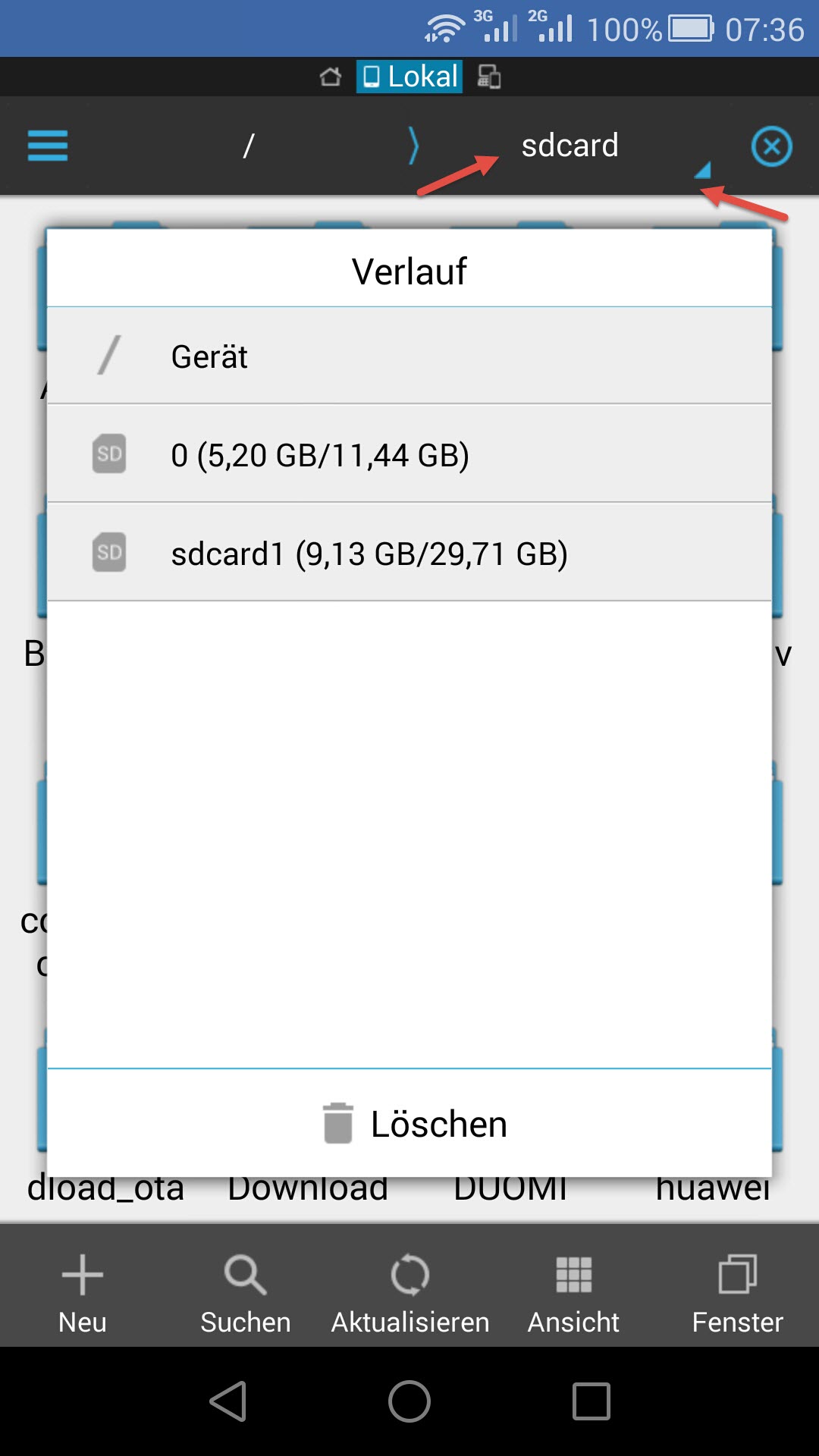Go to the root slash path
Image resolution: width=819 pixels, height=1456 pixels.
[x=248, y=146]
